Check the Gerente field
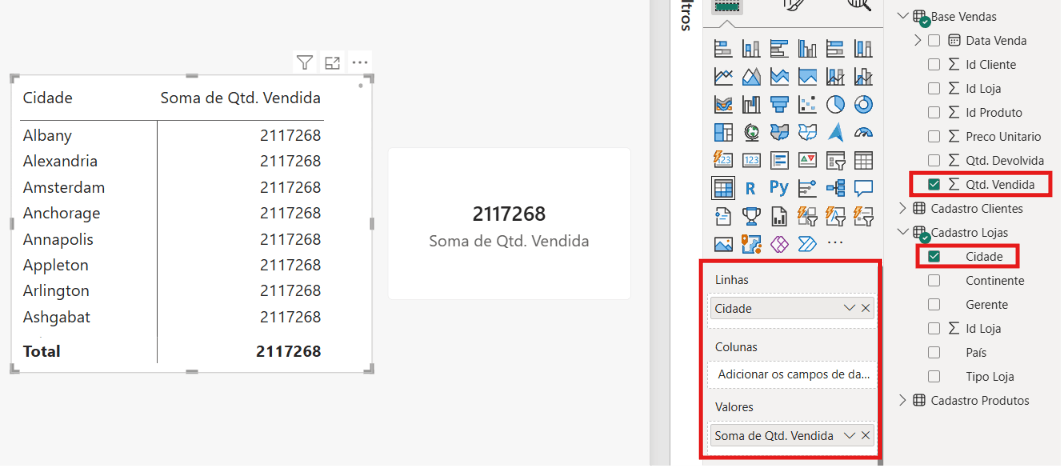 point(934,304)
